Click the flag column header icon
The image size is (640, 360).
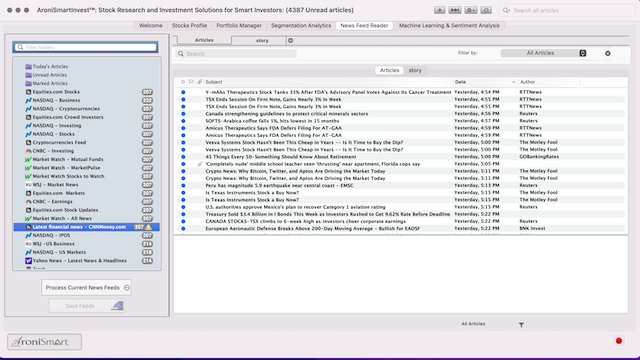point(191,82)
